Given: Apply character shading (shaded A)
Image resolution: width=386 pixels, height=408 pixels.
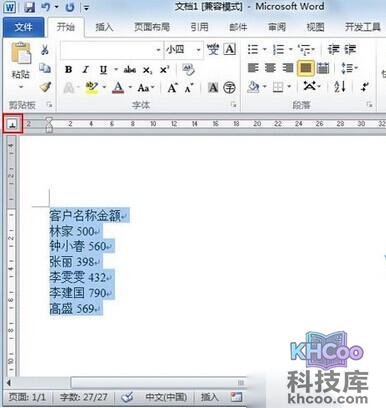Looking at the screenshot, I should (213, 88).
